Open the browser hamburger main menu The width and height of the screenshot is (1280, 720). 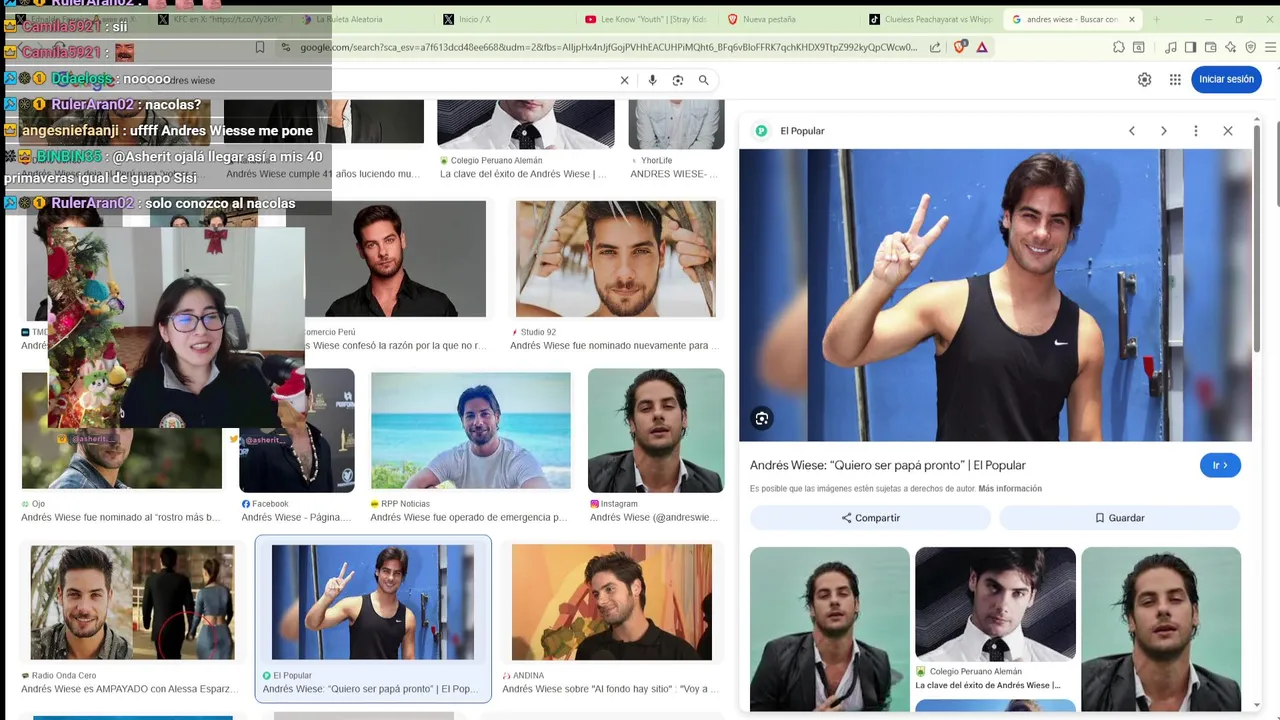[x=1270, y=47]
